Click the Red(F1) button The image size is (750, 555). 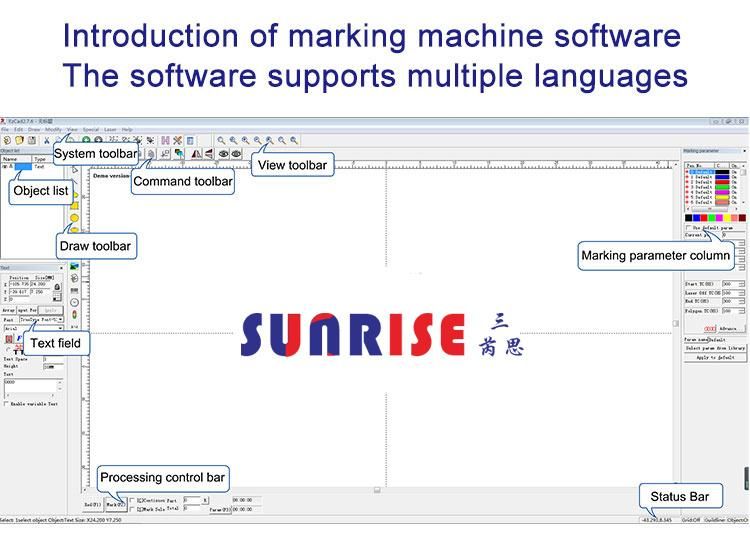(x=93, y=504)
